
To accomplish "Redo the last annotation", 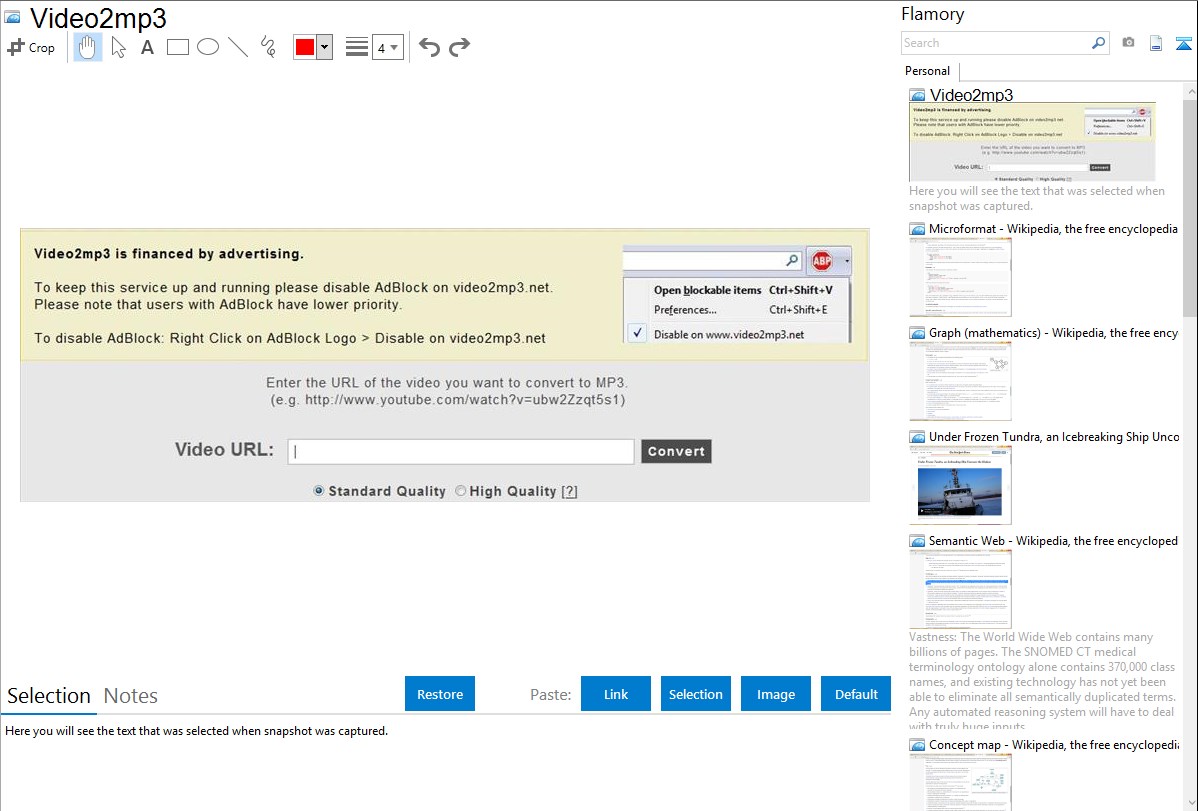I will tap(459, 47).
